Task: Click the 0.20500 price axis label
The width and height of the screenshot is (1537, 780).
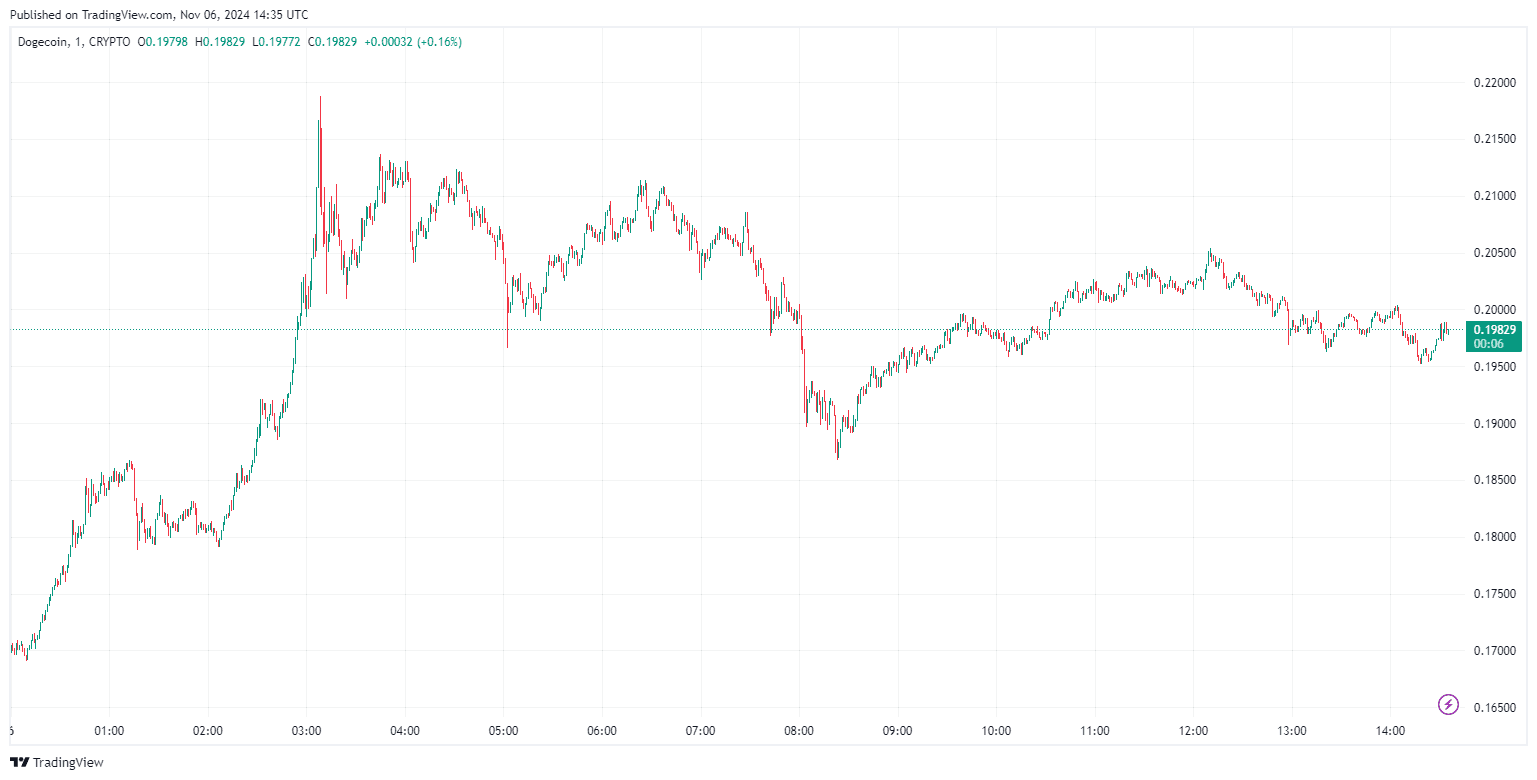Action: coord(1495,253)
